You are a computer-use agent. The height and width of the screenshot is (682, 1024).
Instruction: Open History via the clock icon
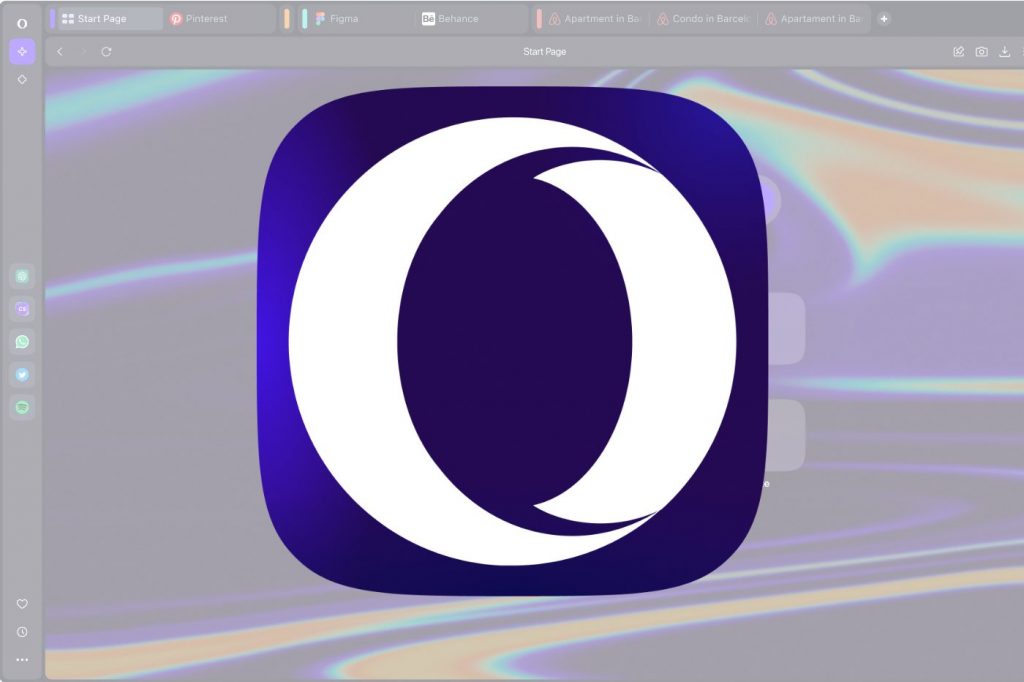tap(22, 632)
